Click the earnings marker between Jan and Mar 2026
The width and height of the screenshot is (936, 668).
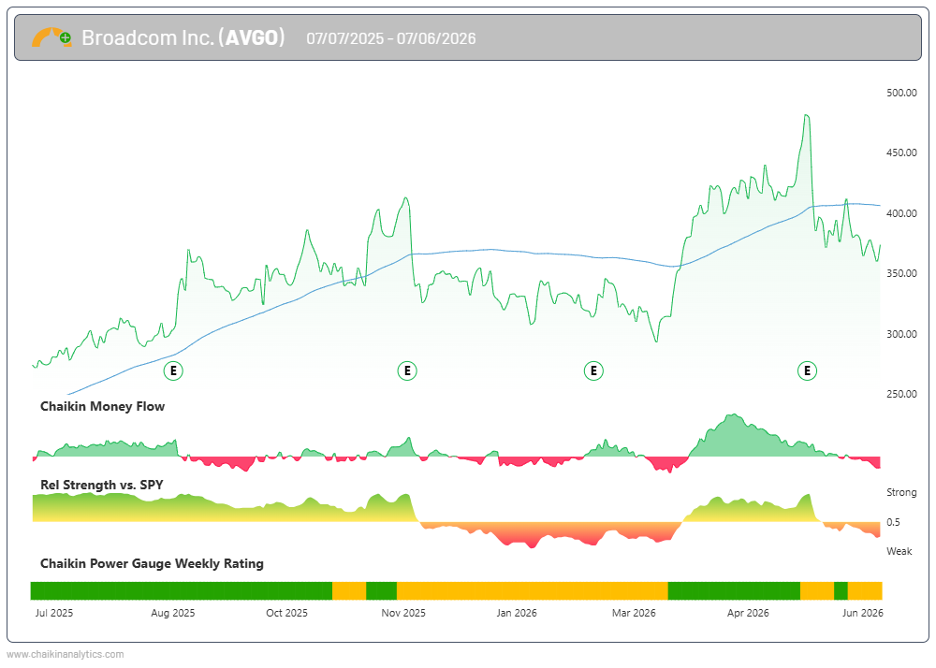click(x=593, y=371)
